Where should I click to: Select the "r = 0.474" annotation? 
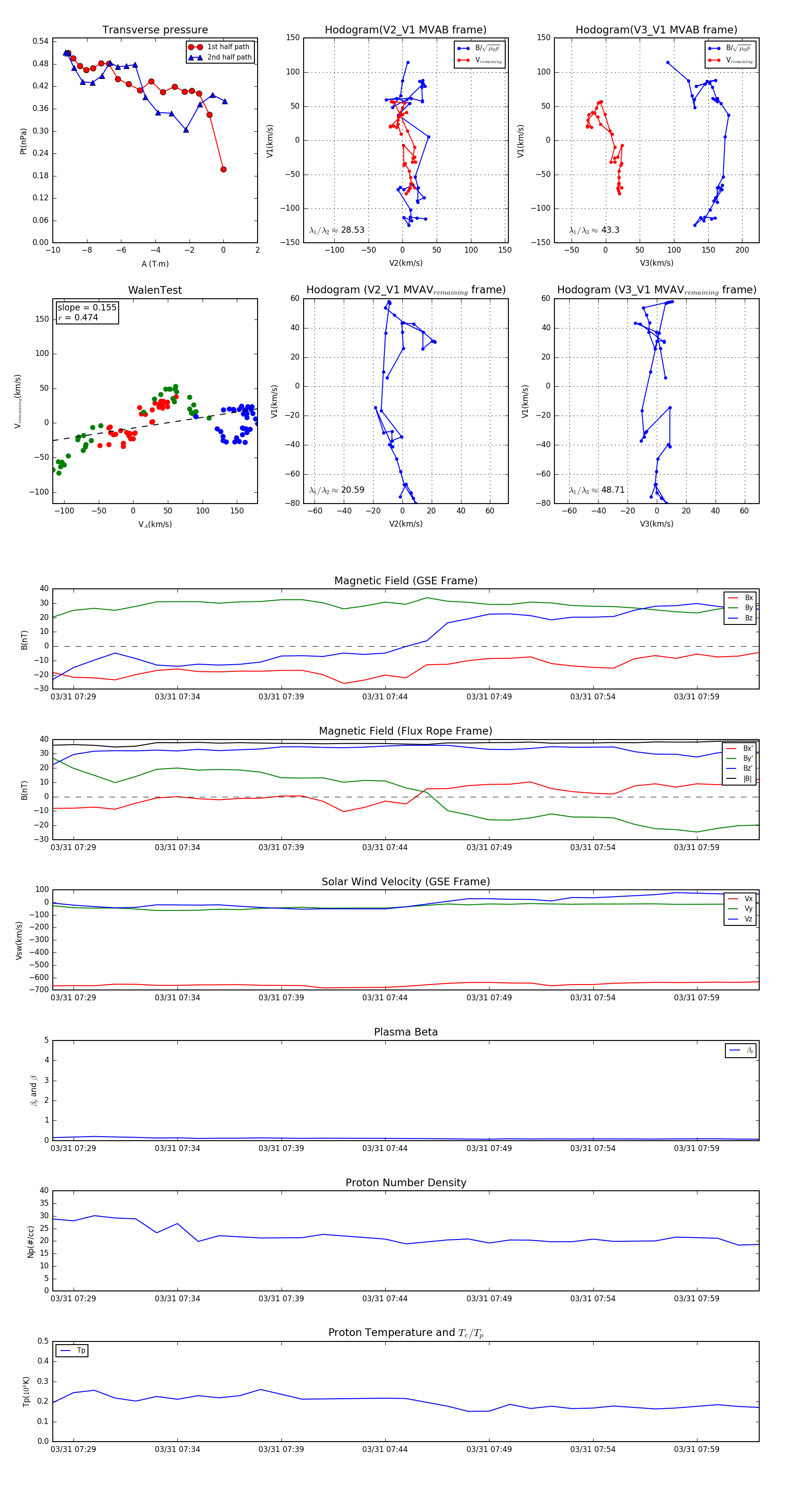coord(78,317)
